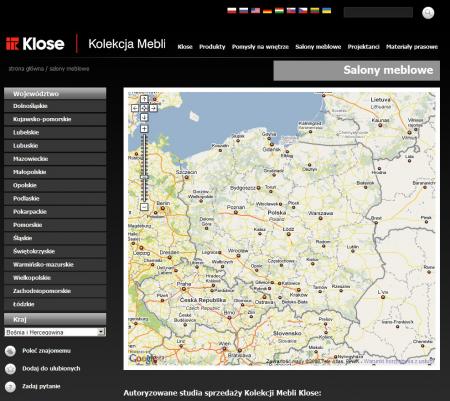Image resolution: width=450 pixels, height=401 pixels.
Task: Select Lubelskie region
Action: [x=55, y=133]
